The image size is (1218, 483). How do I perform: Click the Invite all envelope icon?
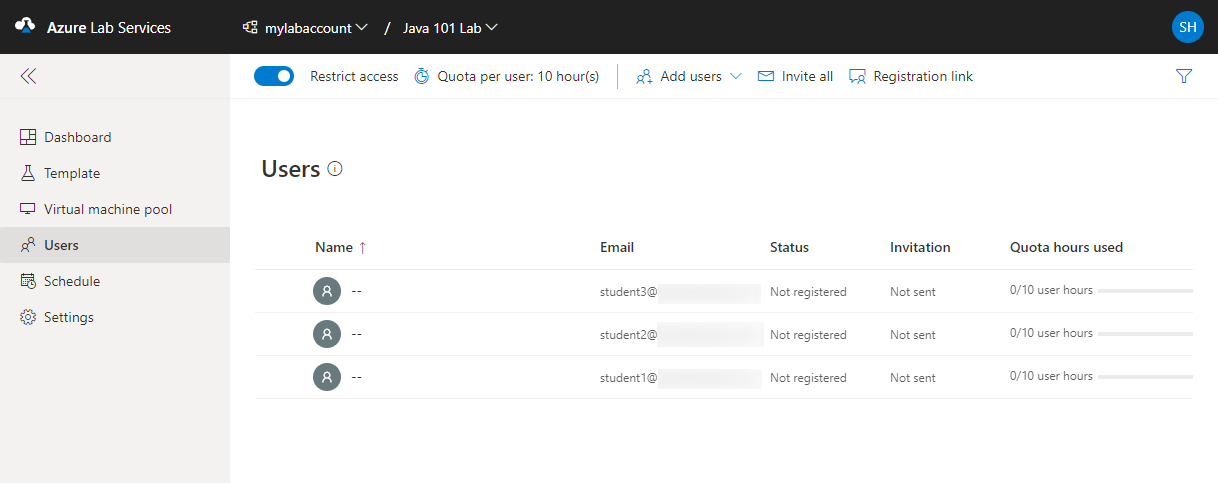766,76
